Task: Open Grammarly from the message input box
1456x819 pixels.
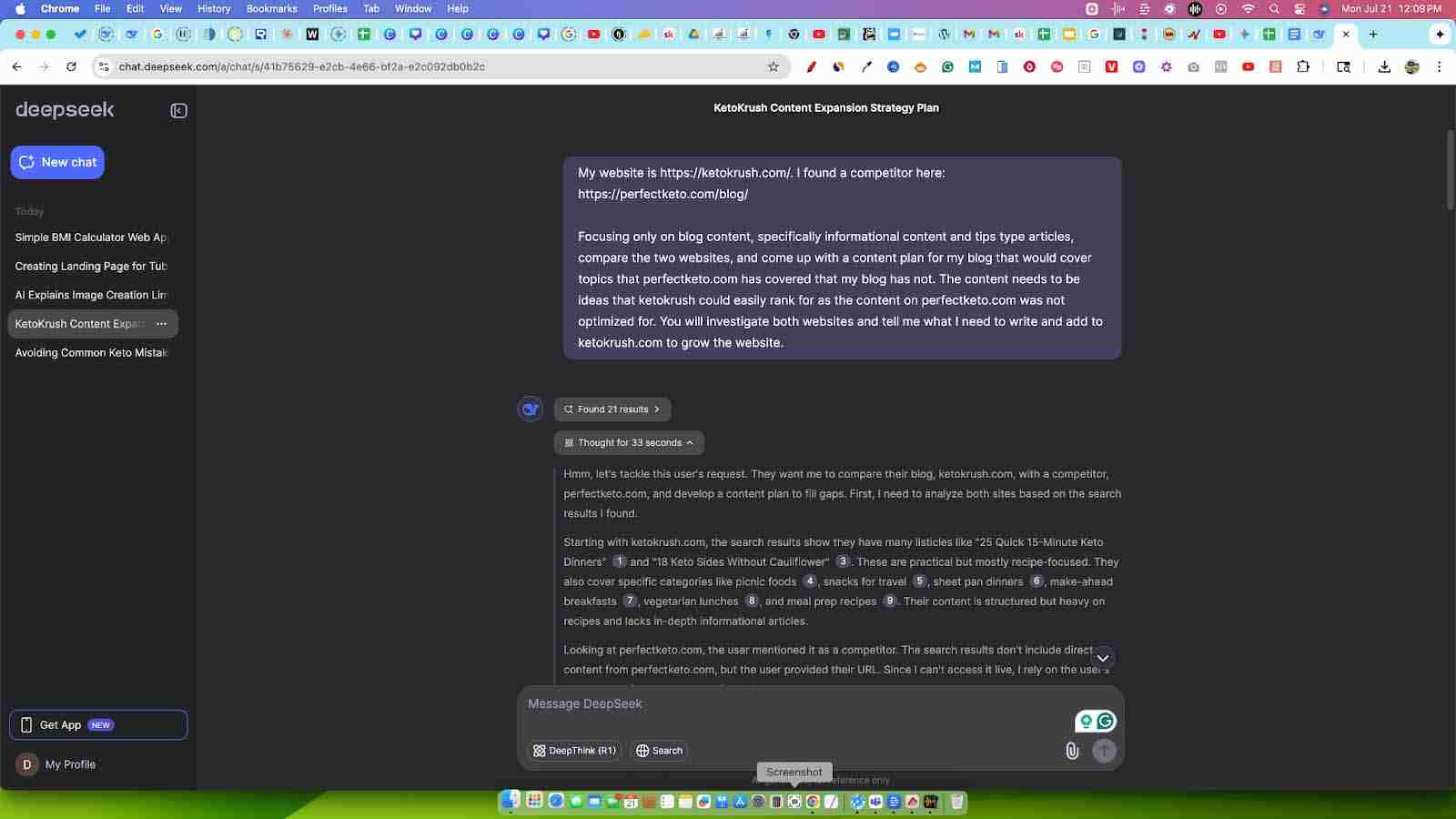Action: point(1104,720)
